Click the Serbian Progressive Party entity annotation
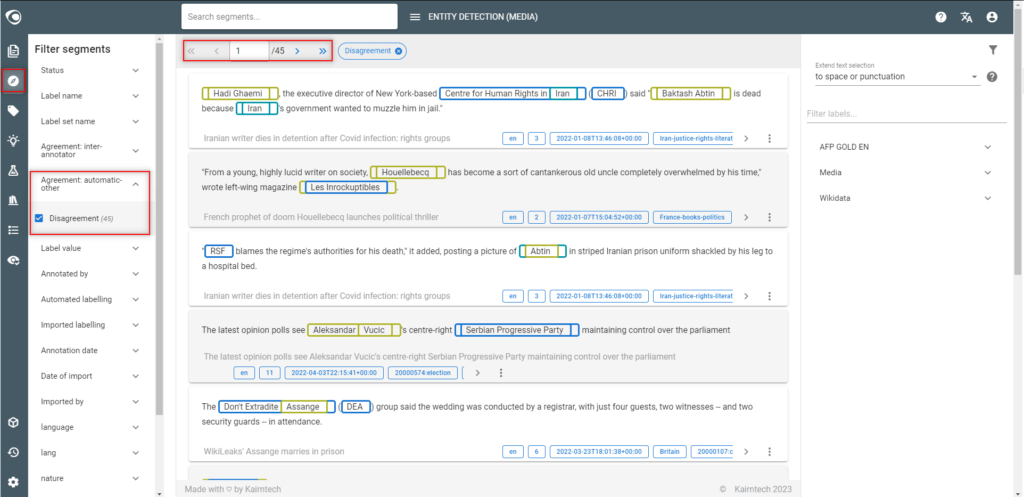Image resolution: width=1024 pixels, height=497 pixels. click(517, 330)
